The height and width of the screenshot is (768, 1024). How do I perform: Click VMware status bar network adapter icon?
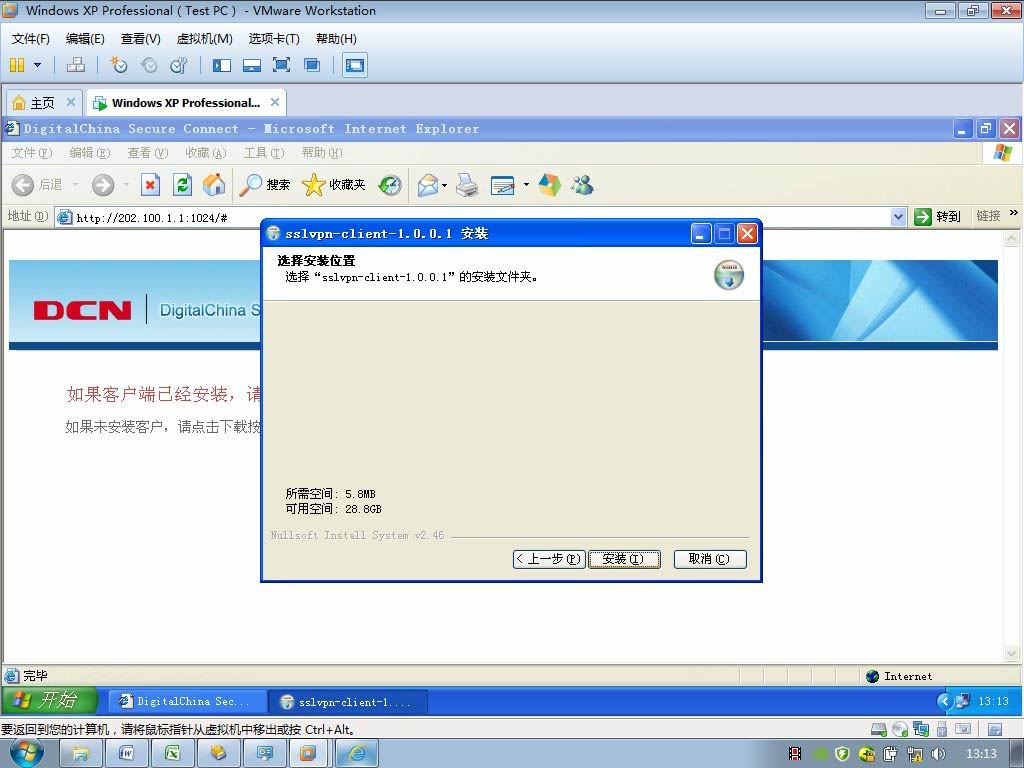click(921, 729)
